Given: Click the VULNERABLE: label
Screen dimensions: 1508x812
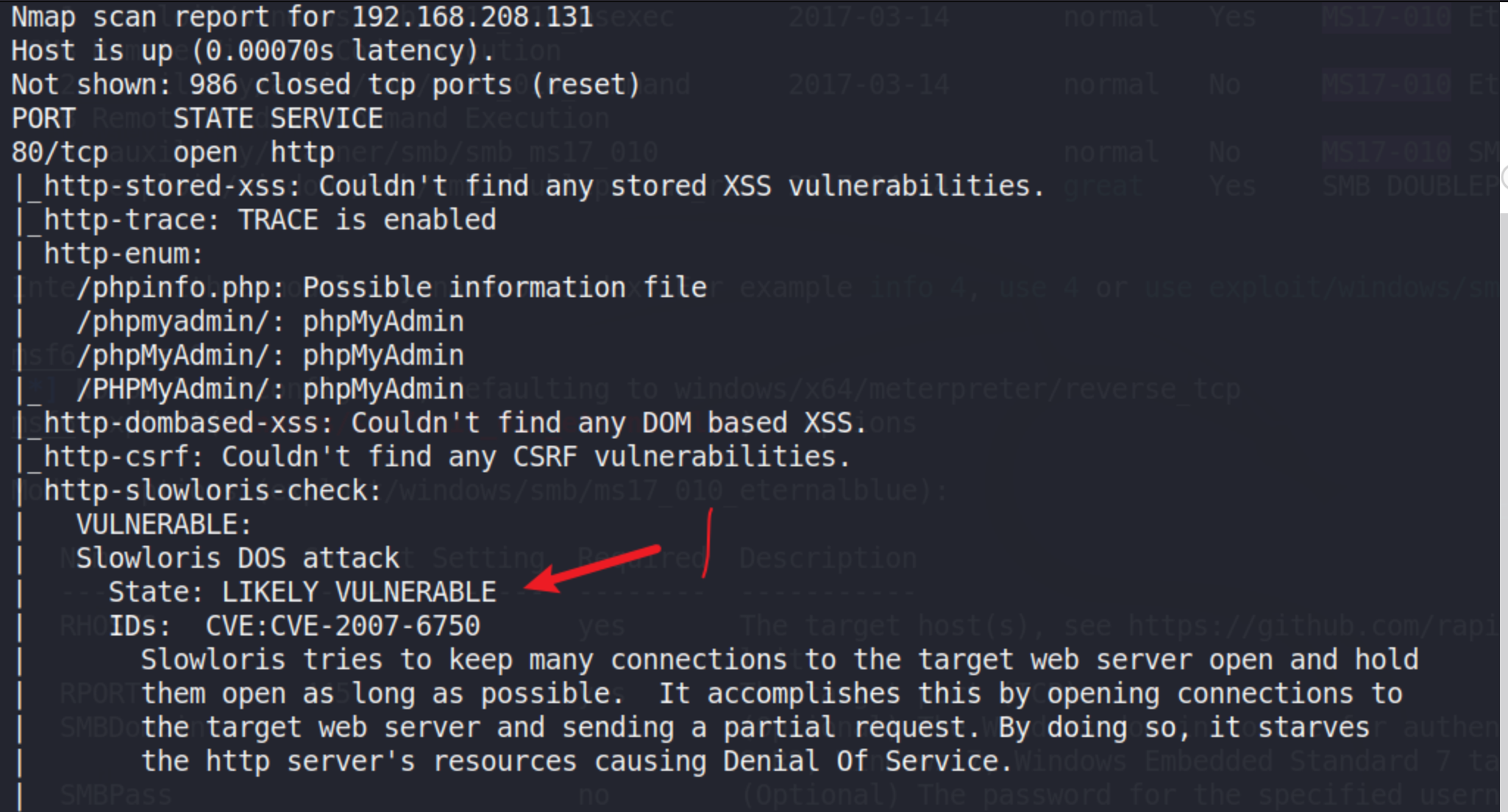Looking at the screenshot, I should click(164, 524).
